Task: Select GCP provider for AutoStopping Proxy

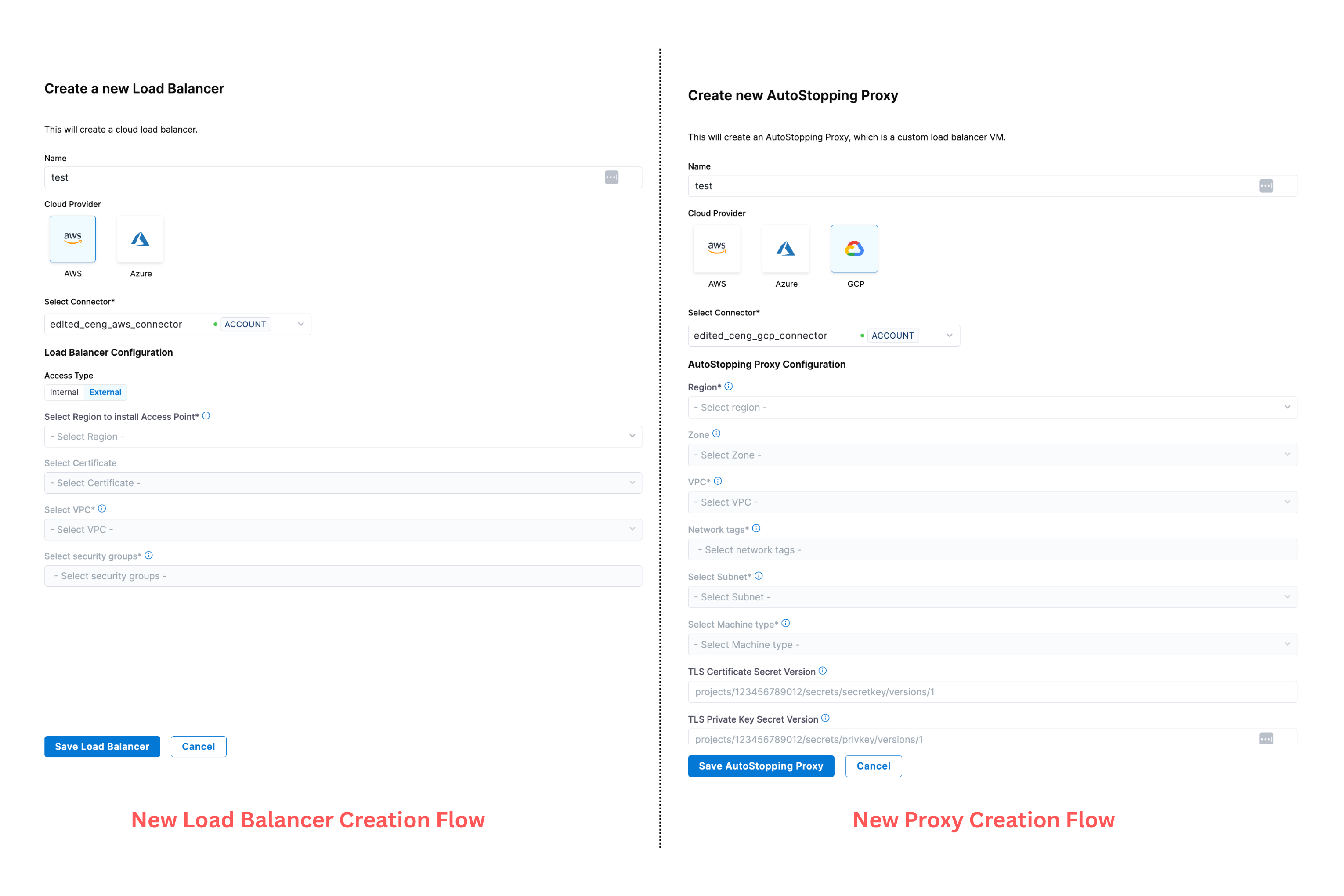Action: pos(854,249)
